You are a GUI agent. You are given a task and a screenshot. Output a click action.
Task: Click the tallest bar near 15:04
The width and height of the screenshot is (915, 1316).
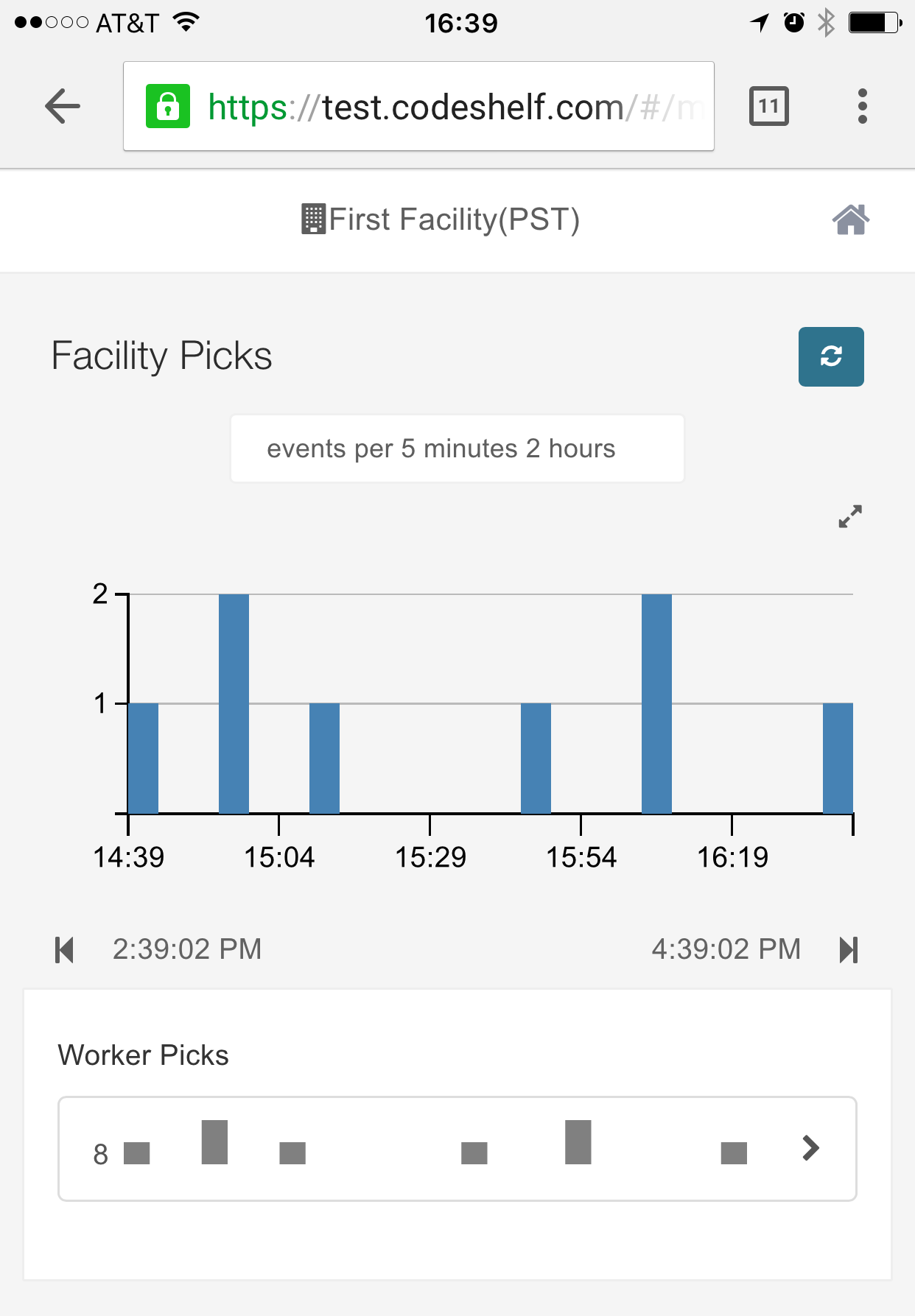[234, 703]
